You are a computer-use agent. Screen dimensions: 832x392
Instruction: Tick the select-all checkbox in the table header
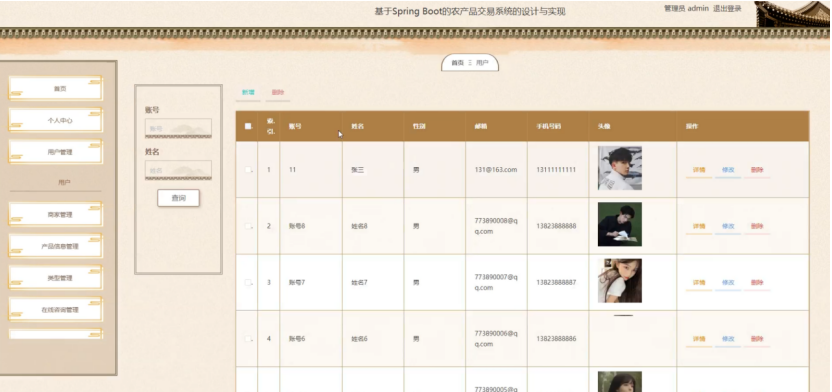pyautogui.click(x=248, y=126)
